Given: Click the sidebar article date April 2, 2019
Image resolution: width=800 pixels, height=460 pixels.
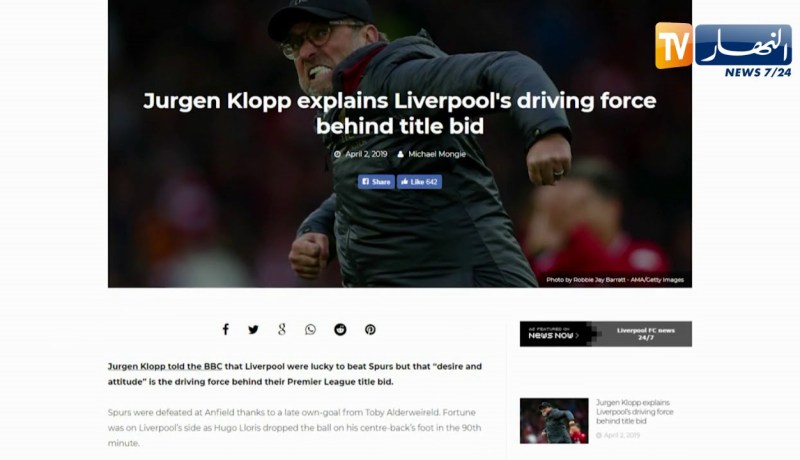Looking at the screenshot, I should tap(621, 436).
